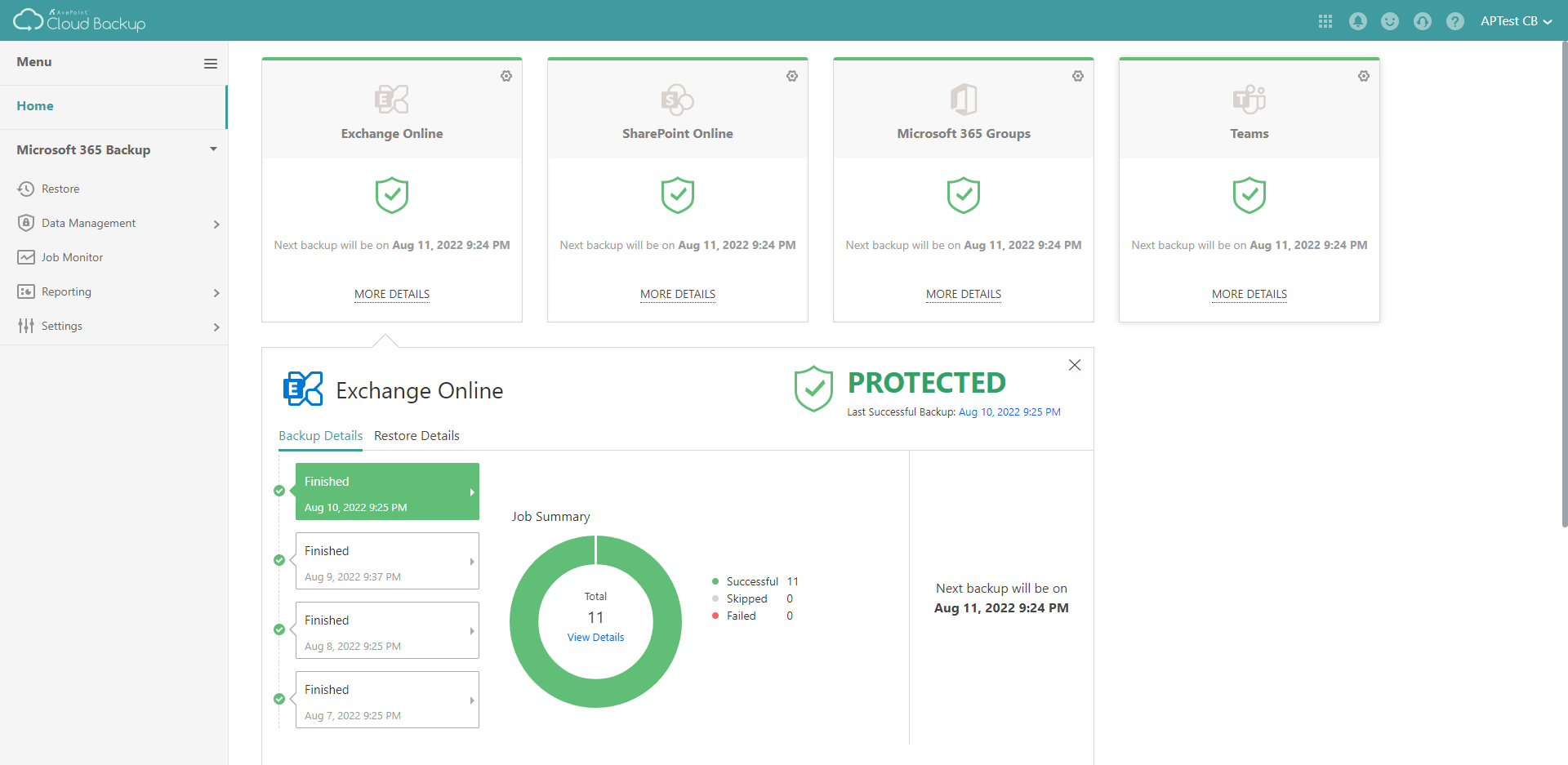Click the Teams protected shield icon
This screenshot has height=765, width=1568.
click(x=1249, y=195)
